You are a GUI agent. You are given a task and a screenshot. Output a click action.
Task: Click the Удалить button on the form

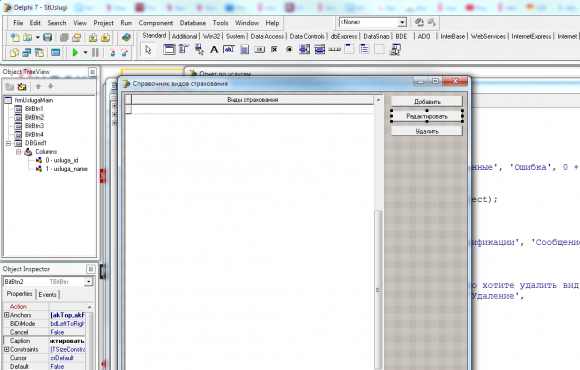point(427,131)
